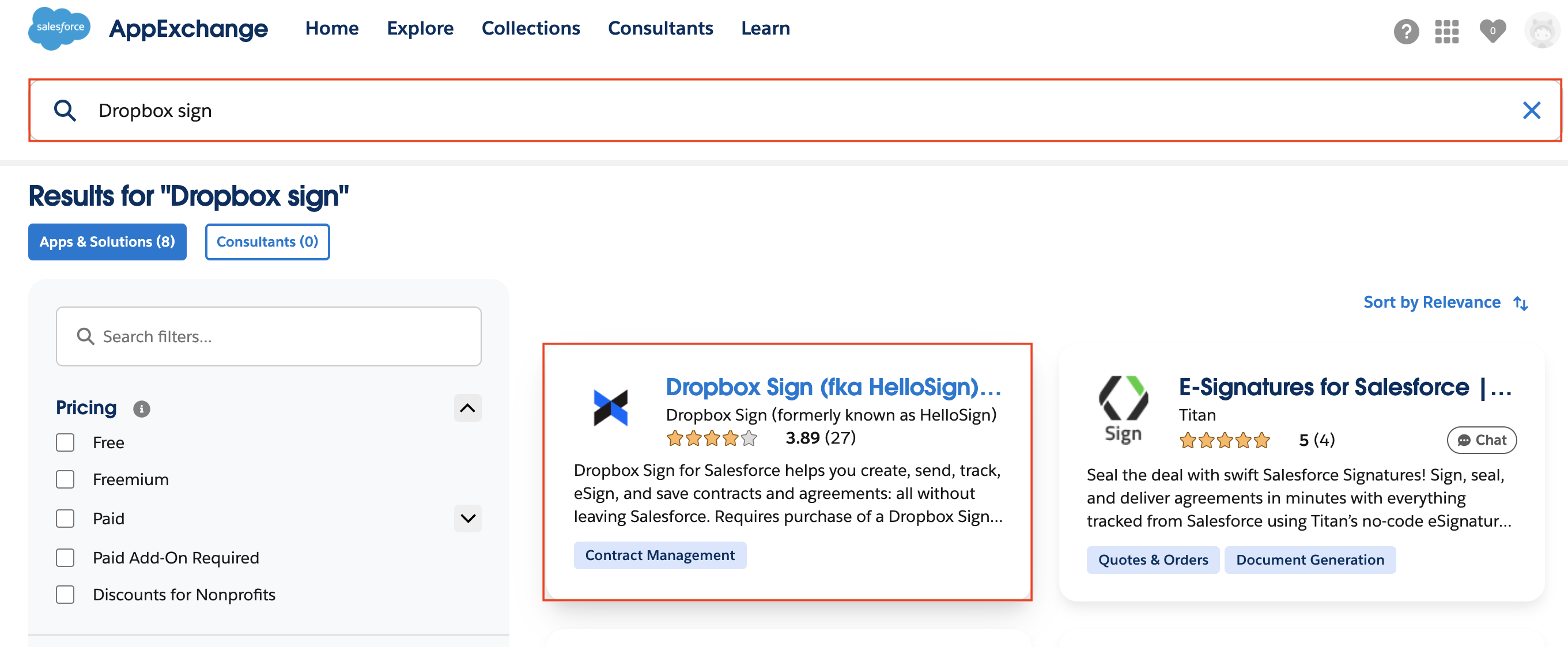Clear the search with the X icon

[1532, 110]
